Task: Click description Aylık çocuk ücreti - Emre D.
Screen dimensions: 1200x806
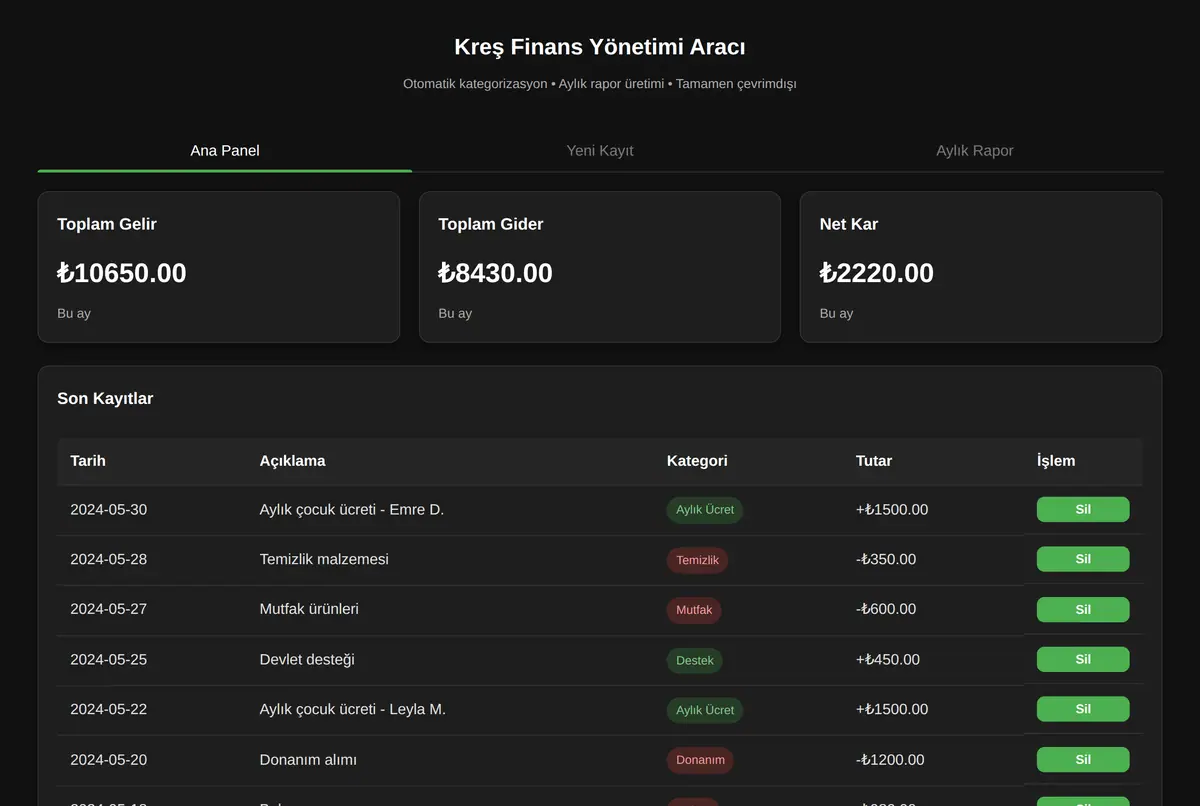Action: tap(352, 509)
